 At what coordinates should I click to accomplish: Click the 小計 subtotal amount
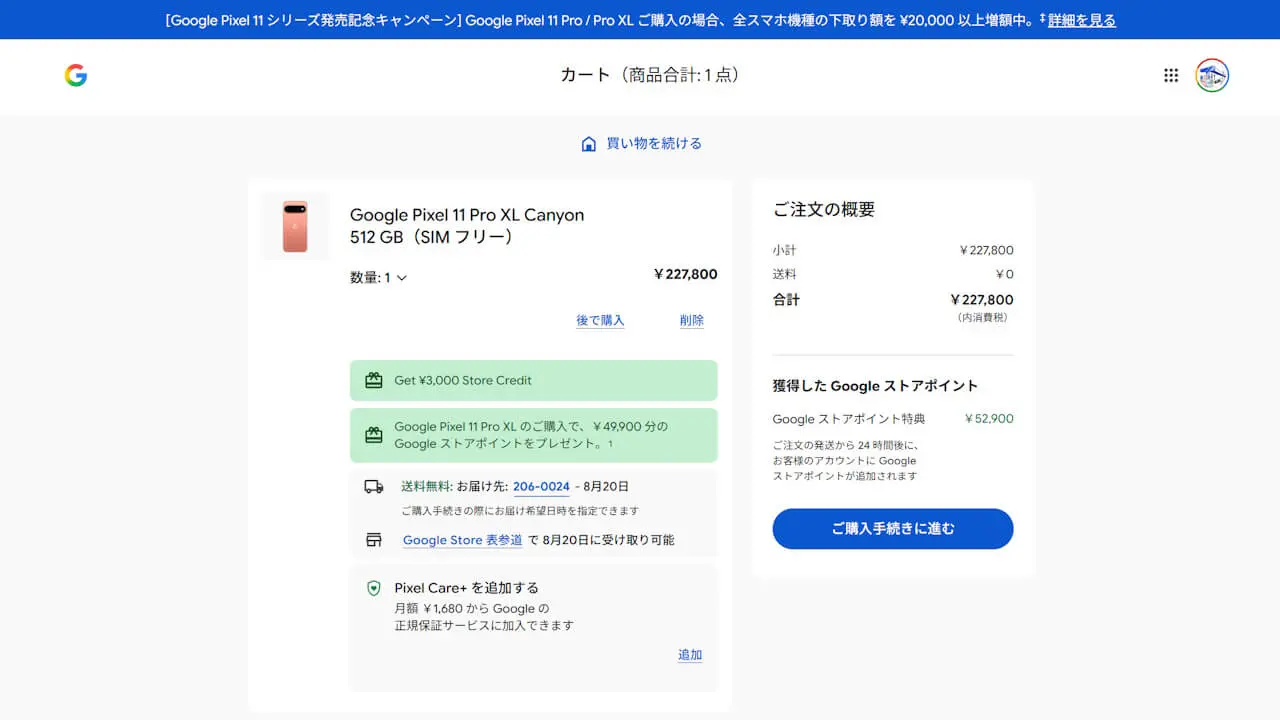(986, 251)
